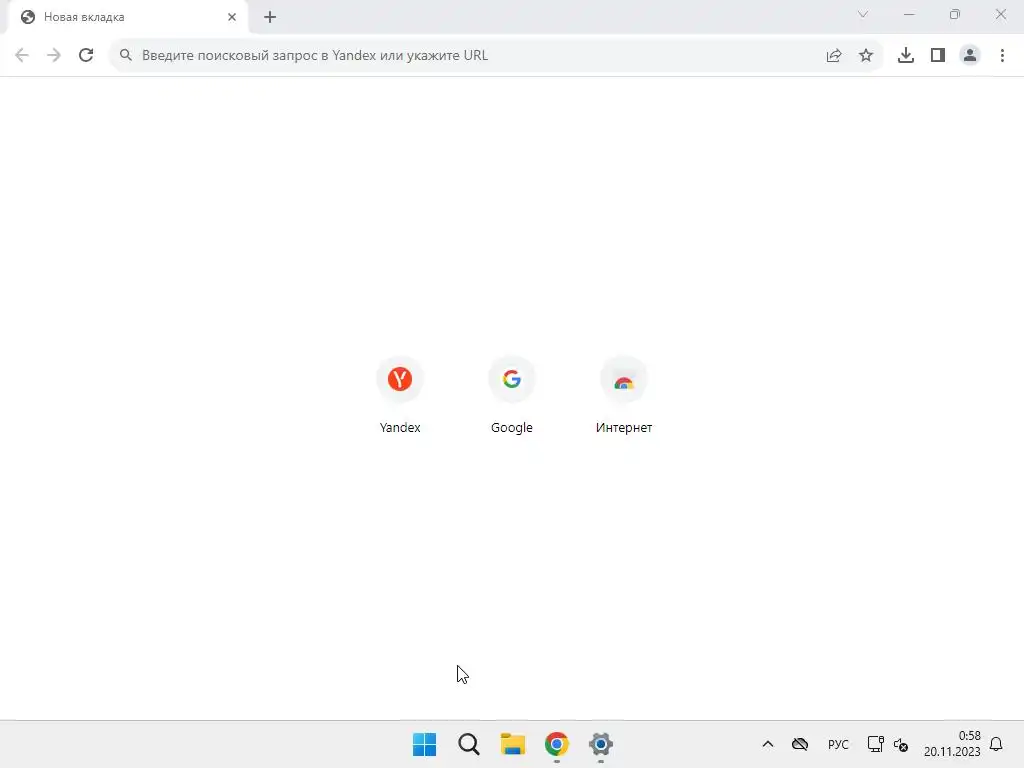Screen dimensions: 1024x768
Task: Close the Новая вкладка tab
Action: [x=232, y=17]
